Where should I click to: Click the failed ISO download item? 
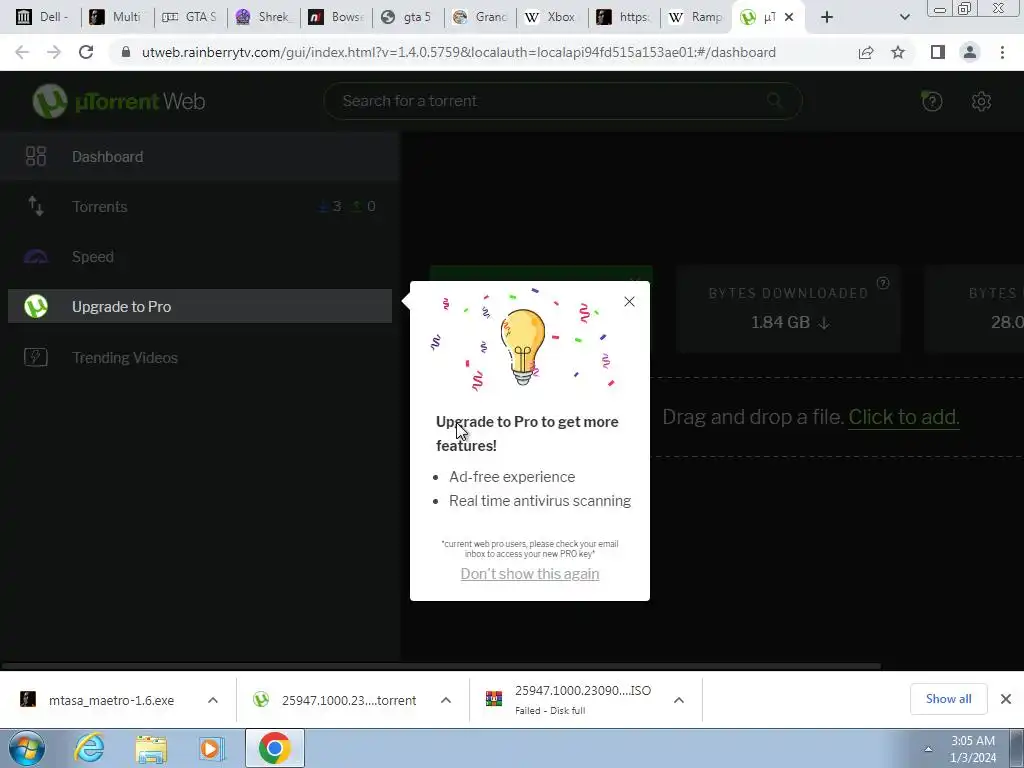(568, 699)
